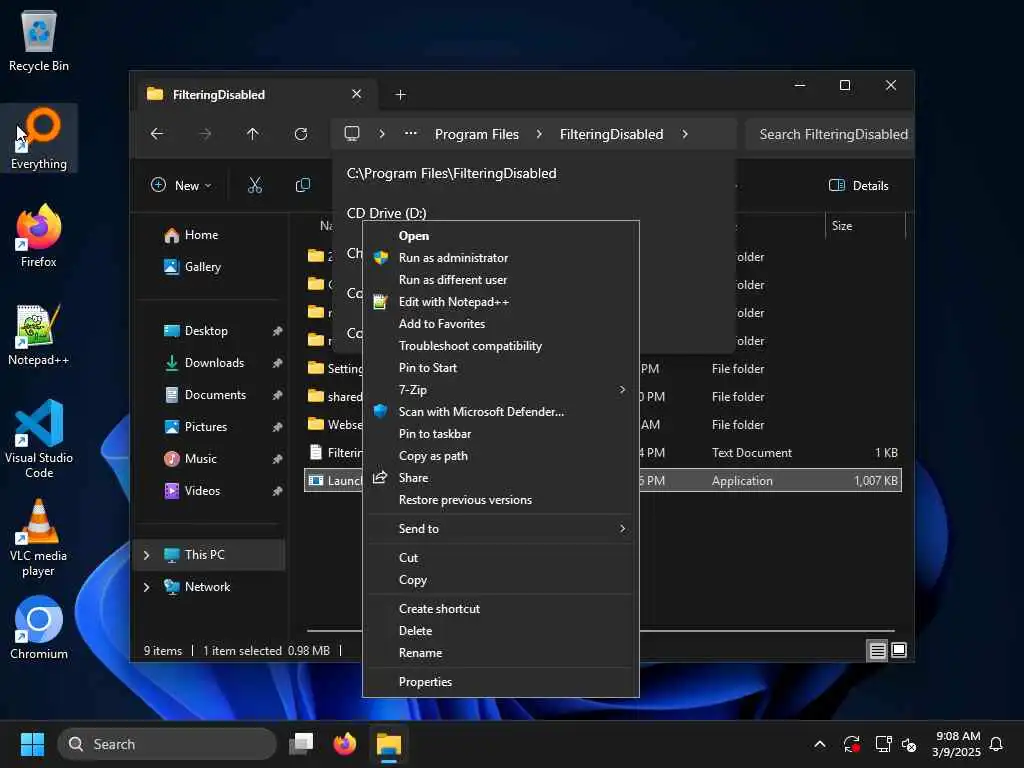Choose Edit with Notepad++
This screenshot has height=768, width=1024.
click(x=500, y=302)
